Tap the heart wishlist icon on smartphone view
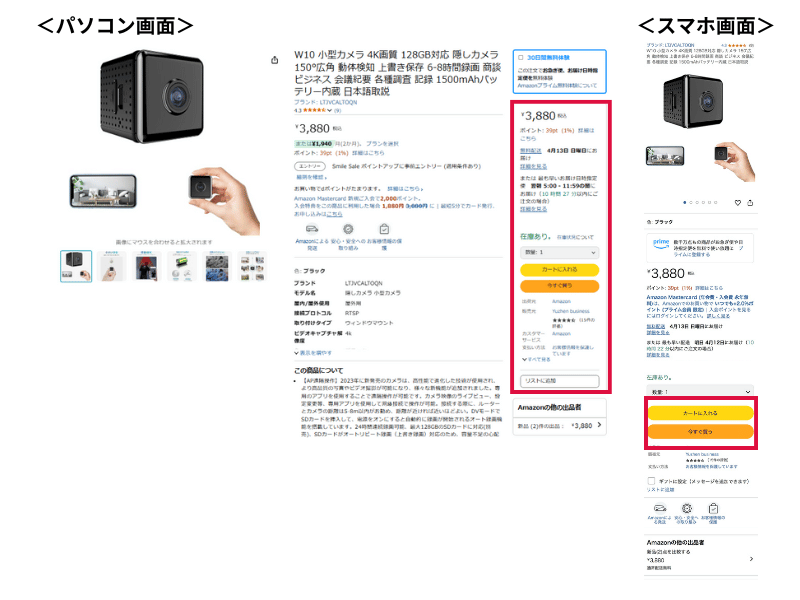The height and width of the screenshot is (600, 800). (738, 203)
